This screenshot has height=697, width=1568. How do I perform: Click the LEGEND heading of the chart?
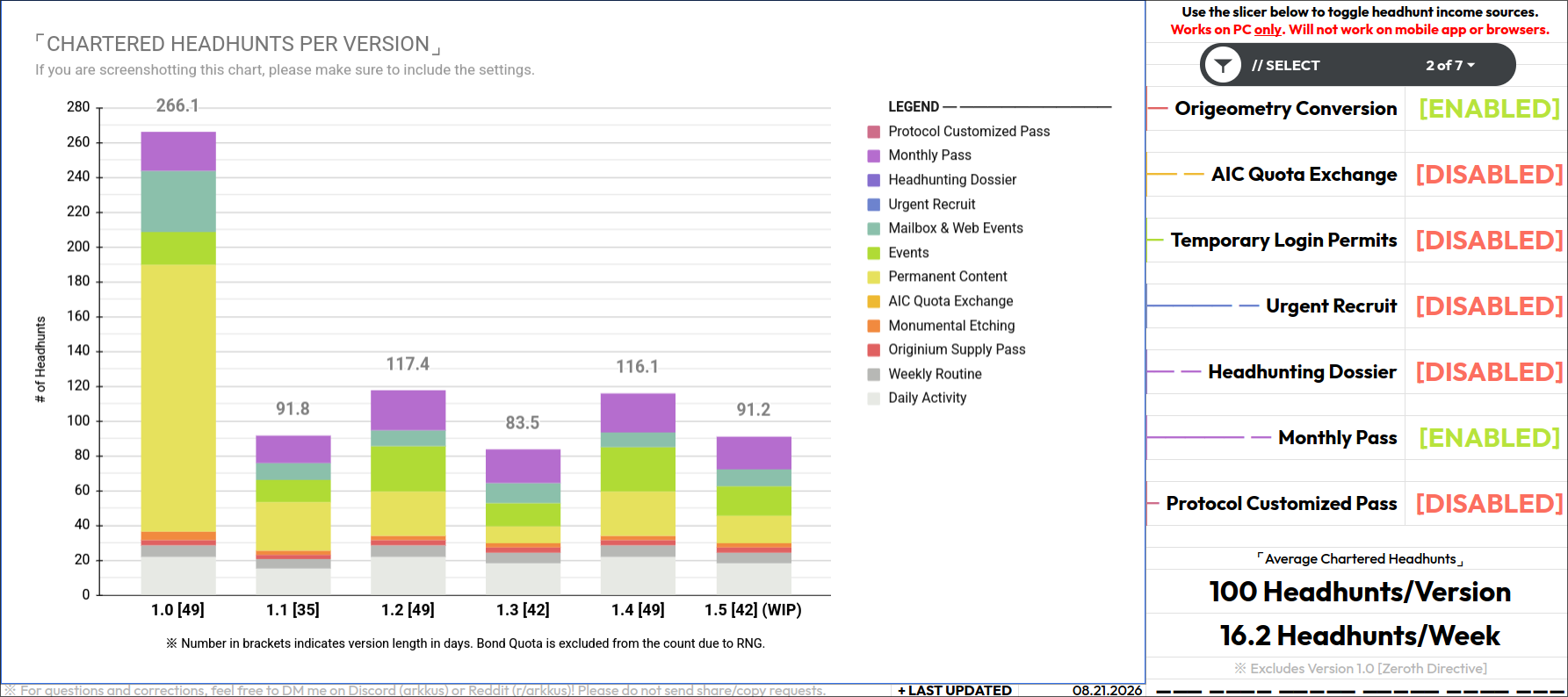(x=914, y=106)
